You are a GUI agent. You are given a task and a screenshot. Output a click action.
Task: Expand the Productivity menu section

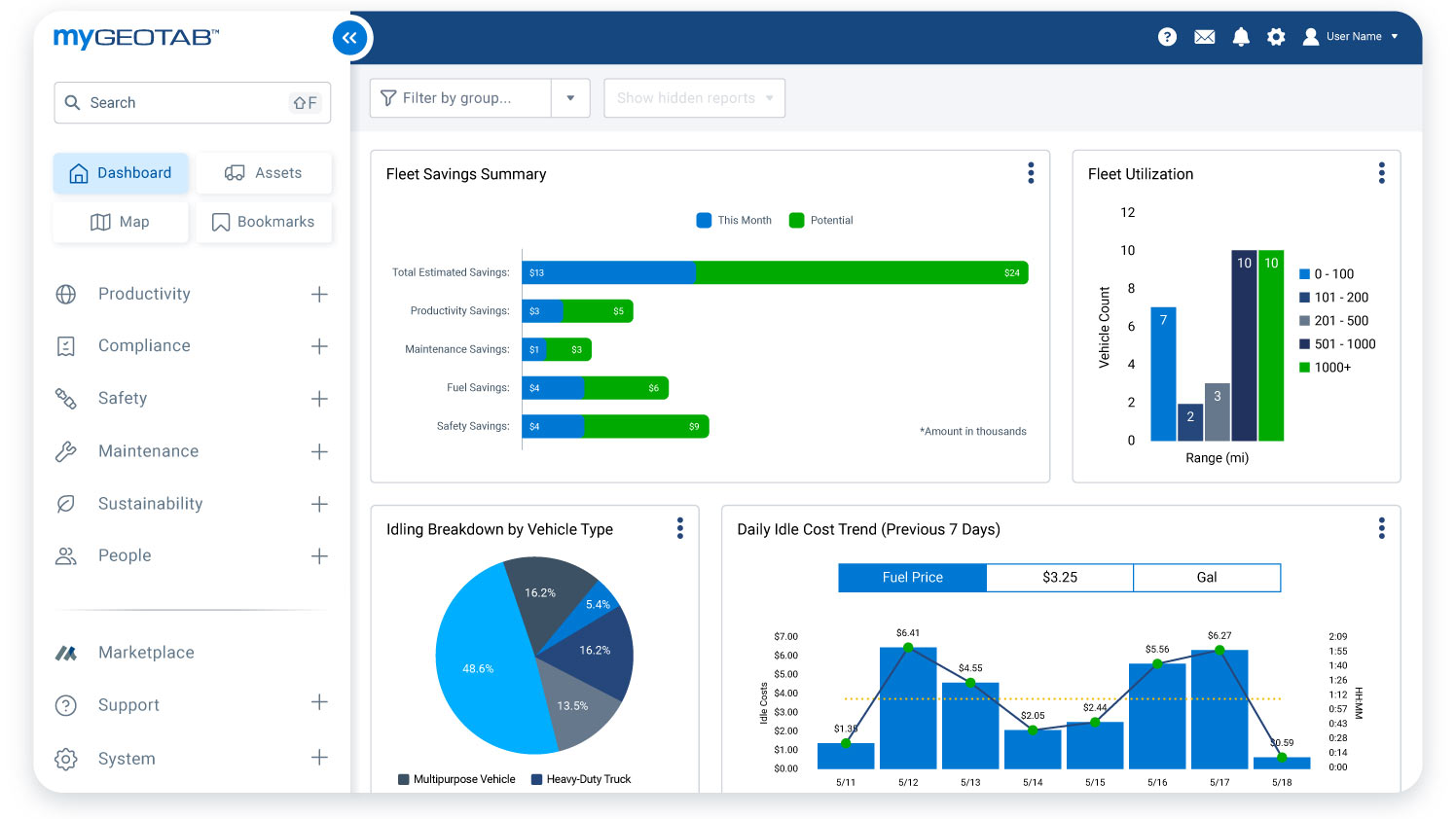tap(319, 295)
